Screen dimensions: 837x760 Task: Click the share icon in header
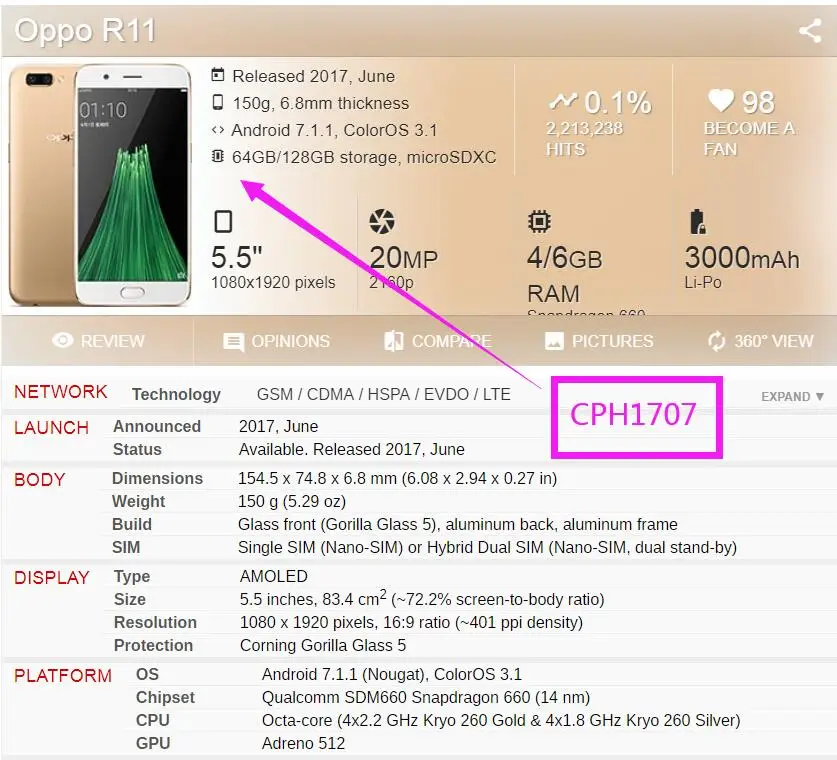810,30
